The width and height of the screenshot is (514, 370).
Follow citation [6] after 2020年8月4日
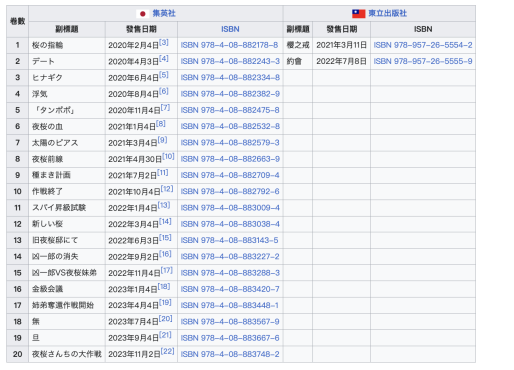pos(164,91)
